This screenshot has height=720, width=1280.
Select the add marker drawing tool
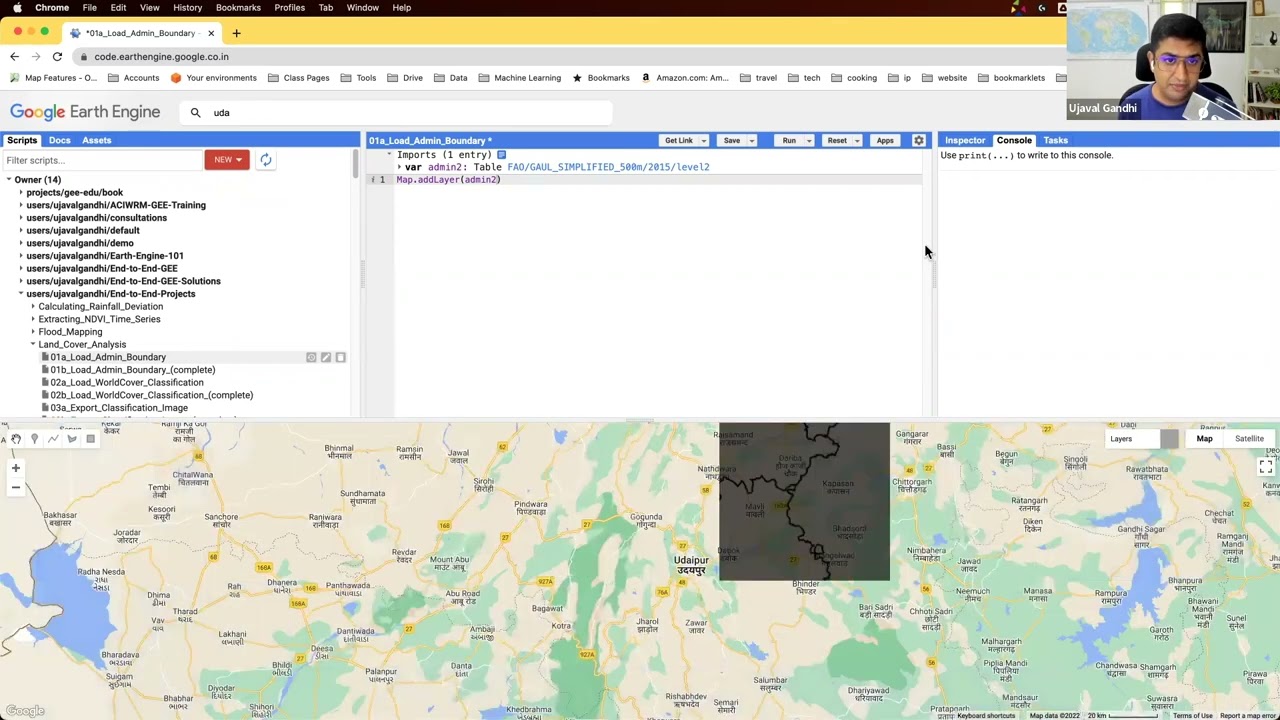tap(34, 439)
